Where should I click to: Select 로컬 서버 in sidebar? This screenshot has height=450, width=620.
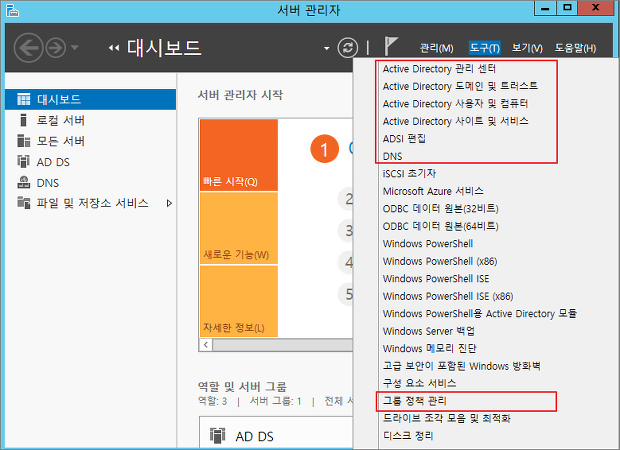pos(91,120)
